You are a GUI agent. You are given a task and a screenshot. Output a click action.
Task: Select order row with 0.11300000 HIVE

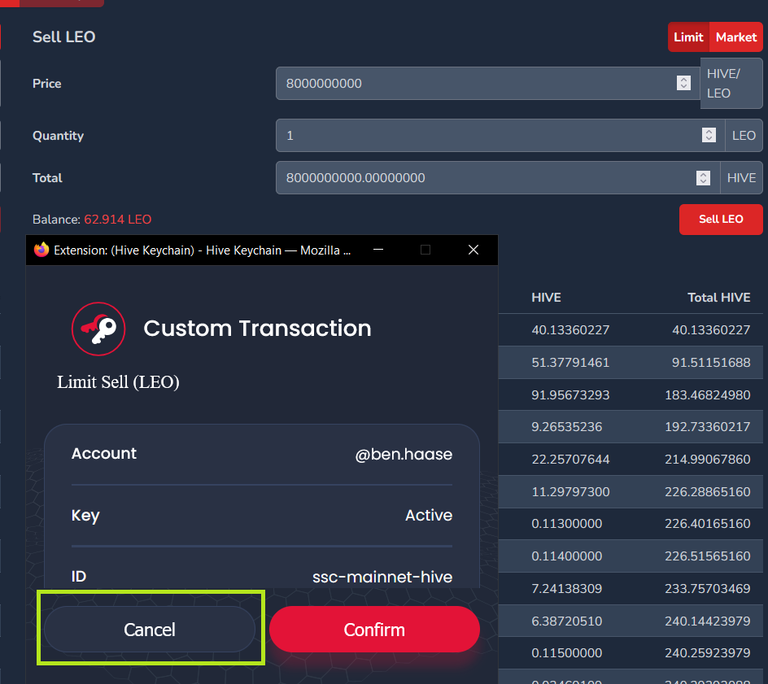(x=630, y=523)
